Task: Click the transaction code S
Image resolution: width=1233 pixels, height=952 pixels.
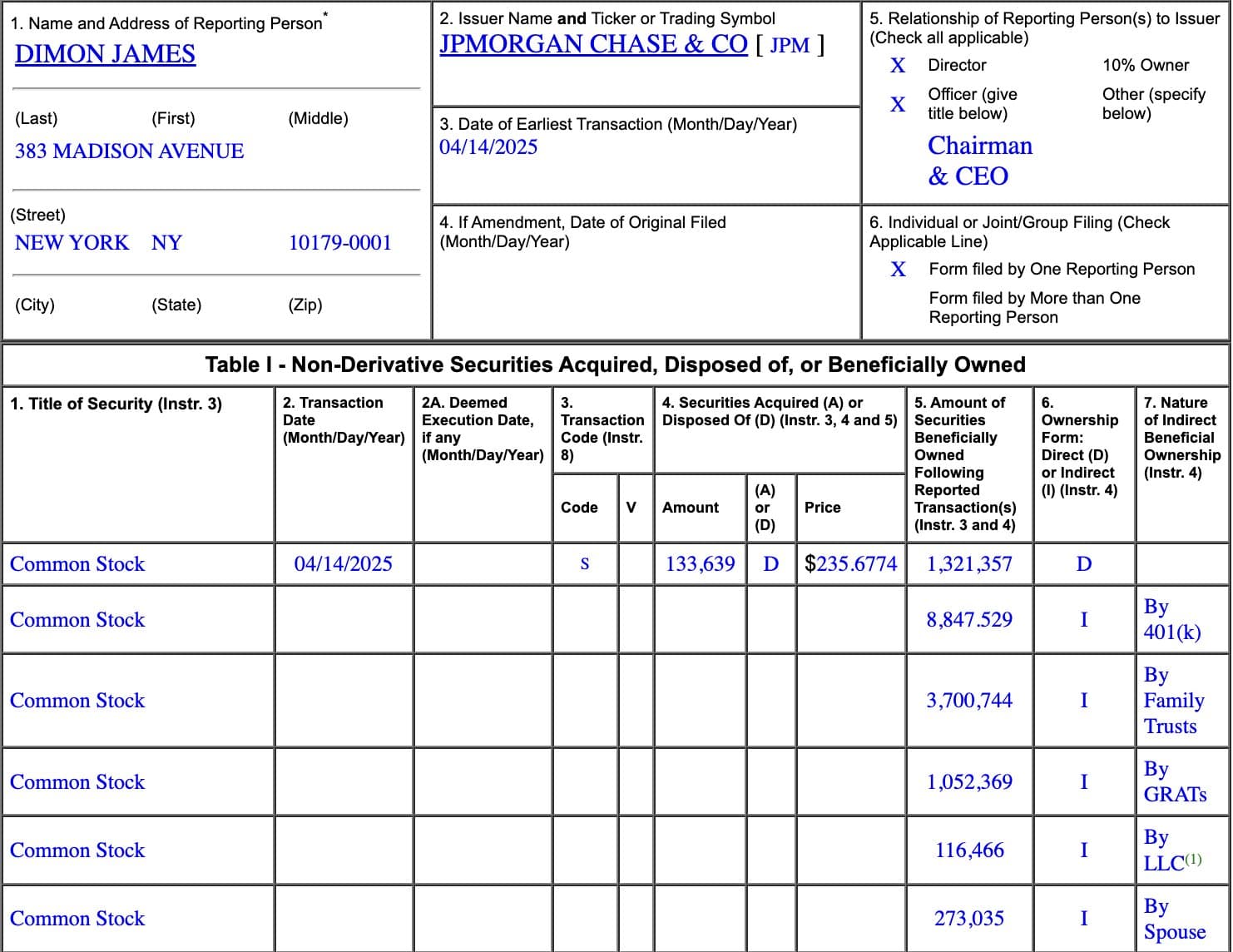Action: click(584, 564)
